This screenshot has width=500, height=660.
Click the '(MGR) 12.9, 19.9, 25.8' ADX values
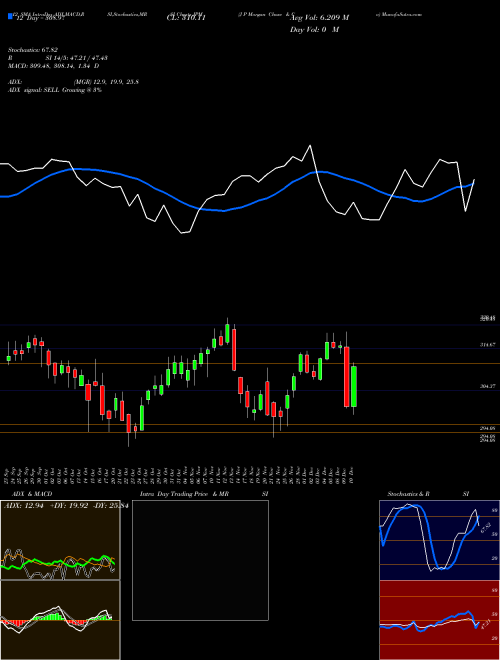pyautogui.click(x=106, y=82)
